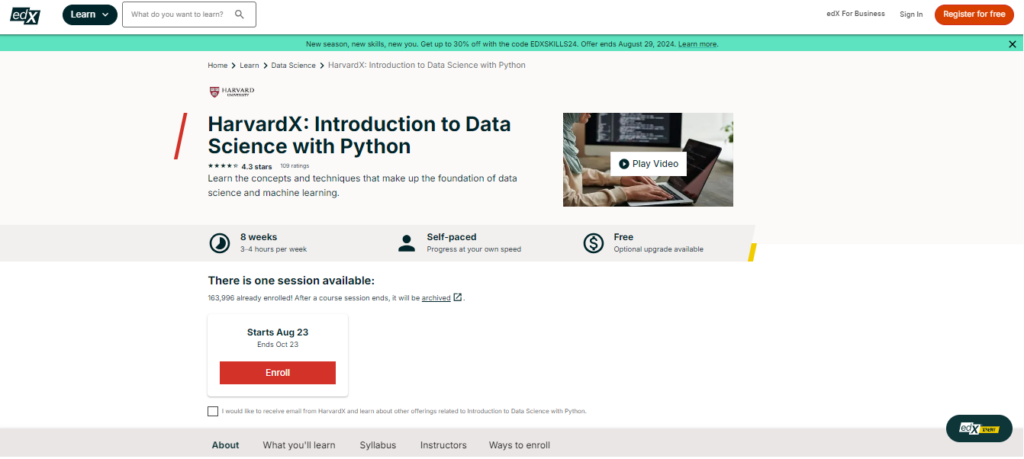Open the Learn more link in promo banner

(697, 44)
